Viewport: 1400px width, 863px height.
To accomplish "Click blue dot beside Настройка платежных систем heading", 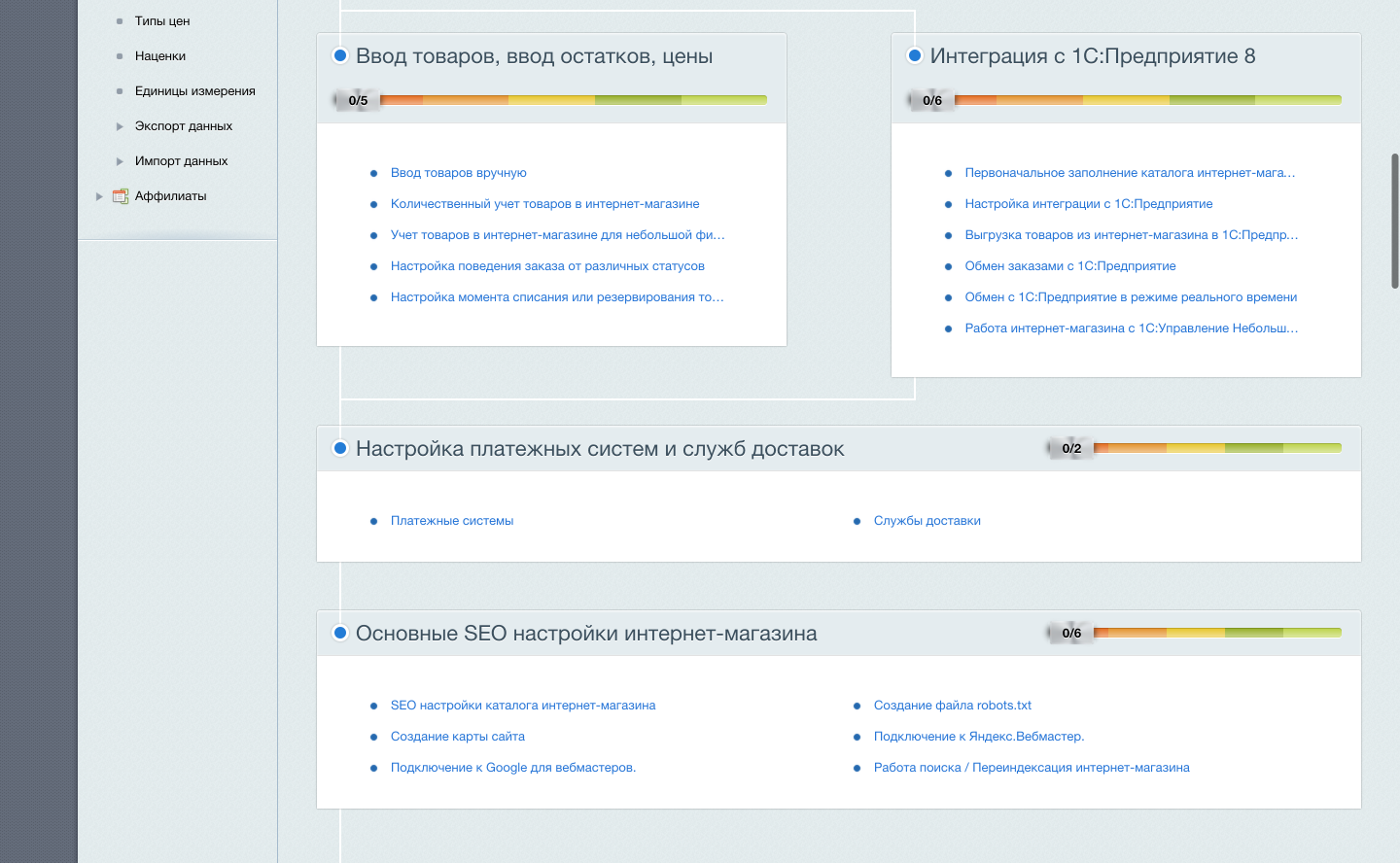I will [x=340, y=448].
